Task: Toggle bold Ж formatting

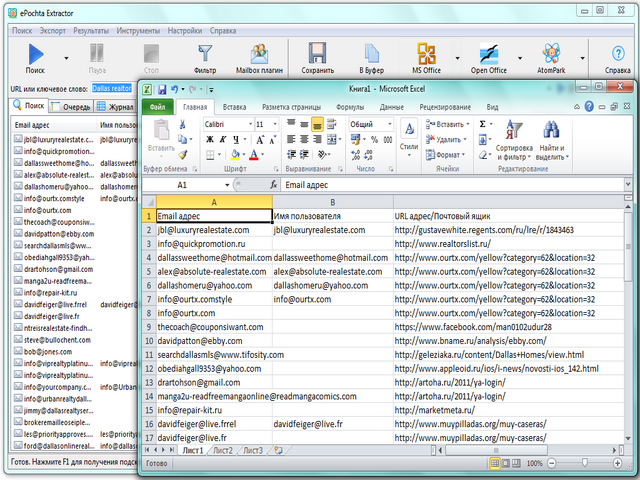Action: click(210, 140)
